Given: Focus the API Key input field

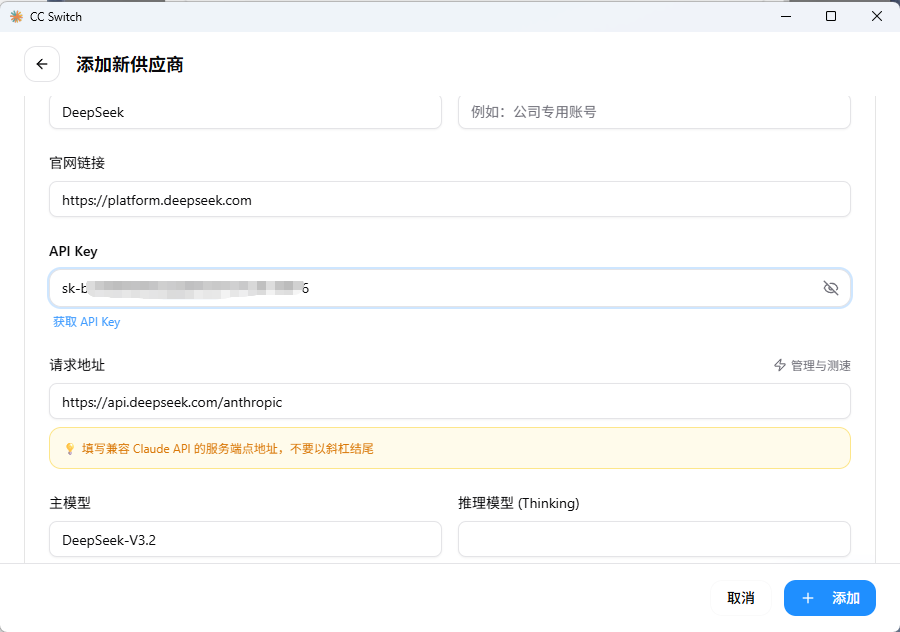Looking at the screenshot, I should click(x=430, y=288).
